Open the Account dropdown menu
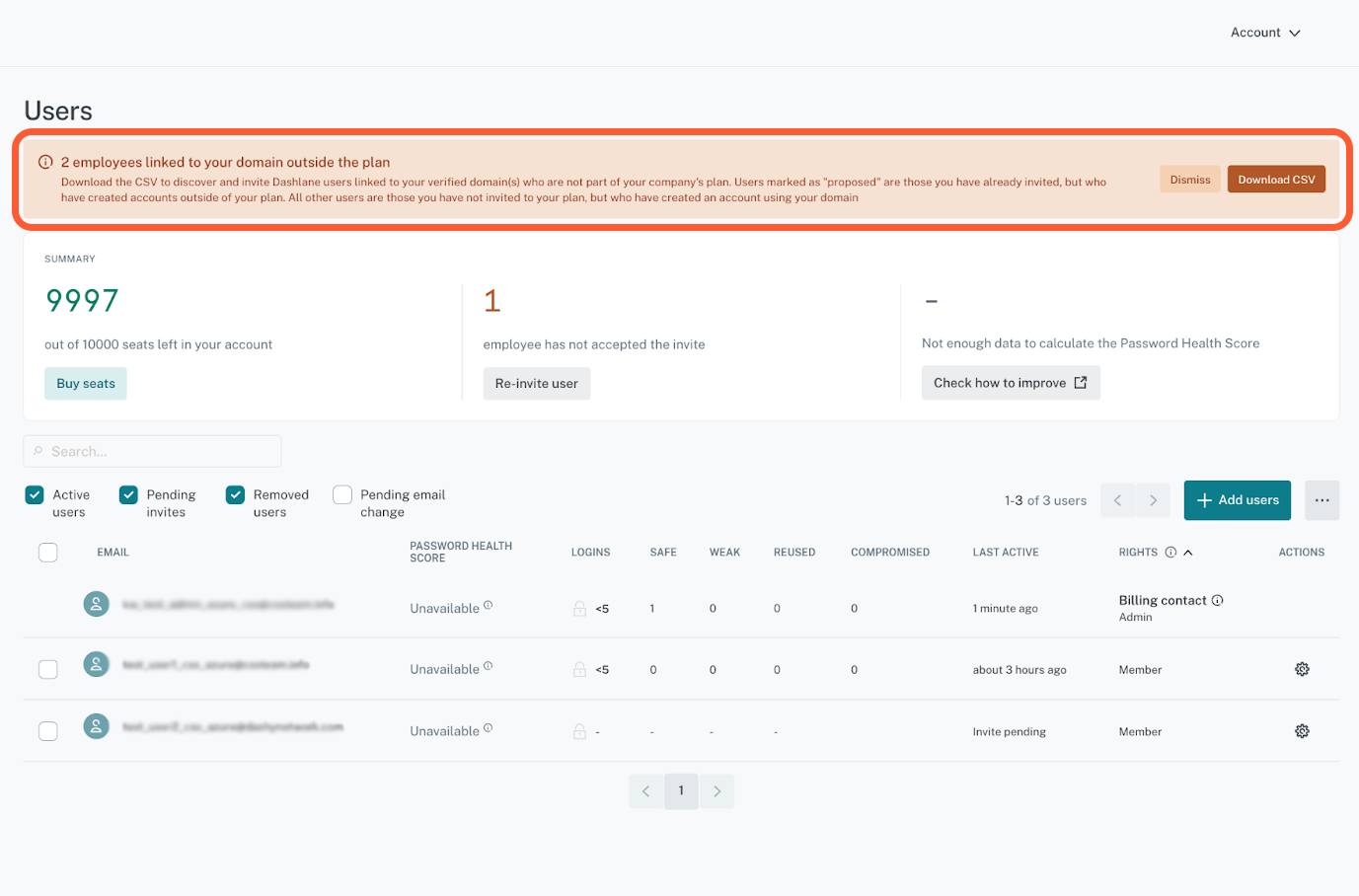Screen dimensions: 1359x896 pos(1265,33)
